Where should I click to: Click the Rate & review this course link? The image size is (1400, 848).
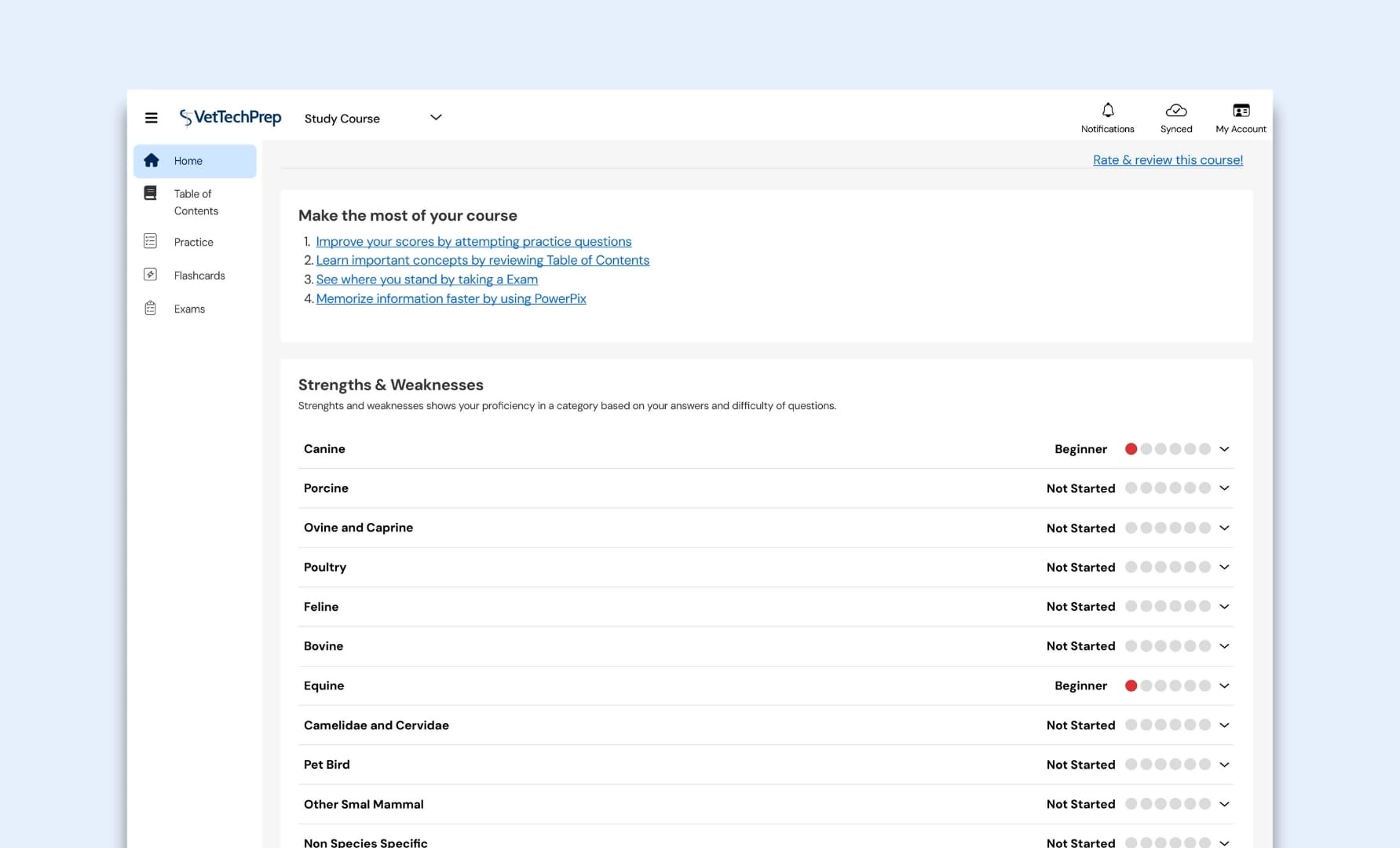click(1168, 160)
